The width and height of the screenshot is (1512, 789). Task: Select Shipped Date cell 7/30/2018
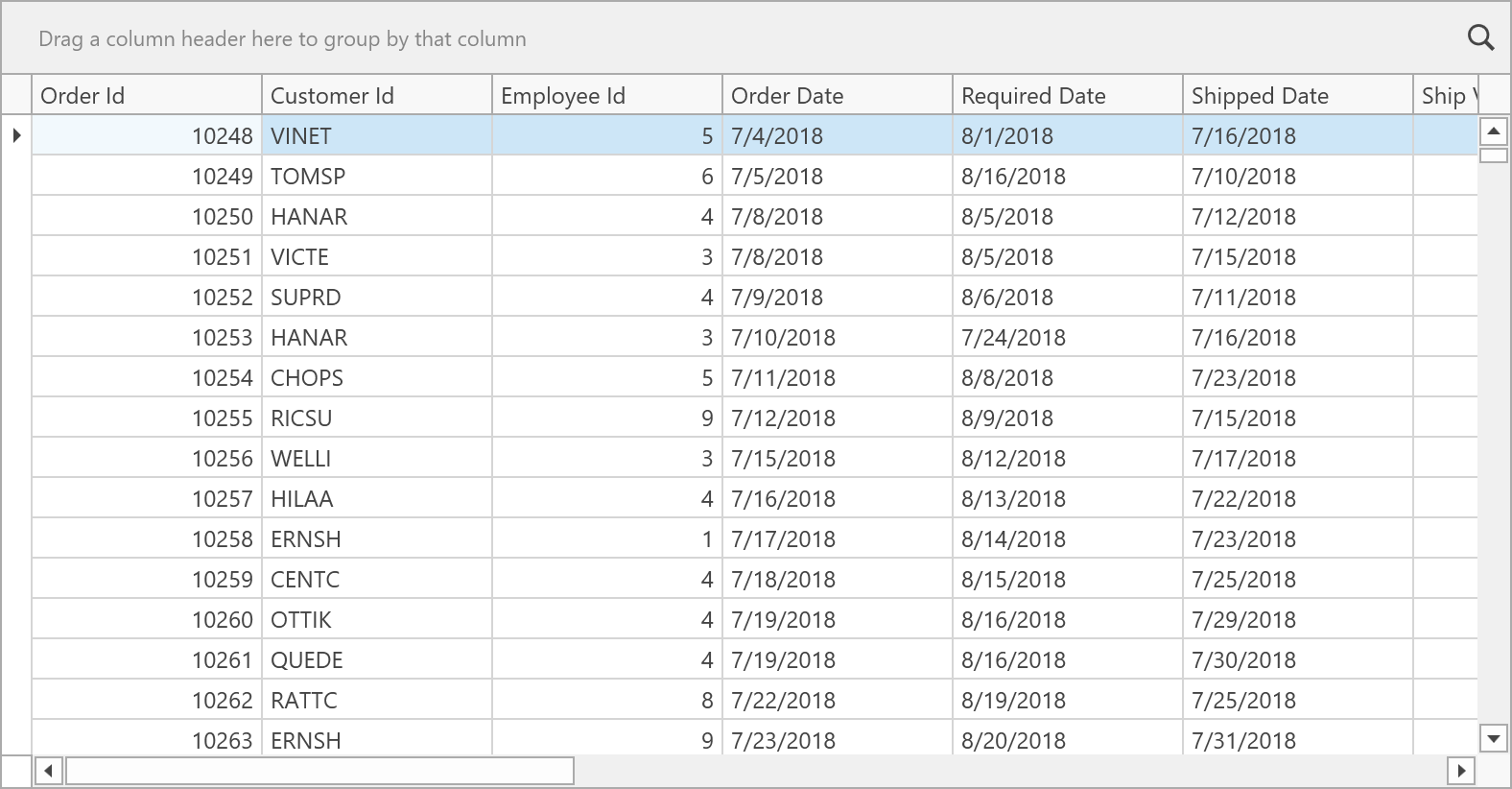(x=1298, y=659)
